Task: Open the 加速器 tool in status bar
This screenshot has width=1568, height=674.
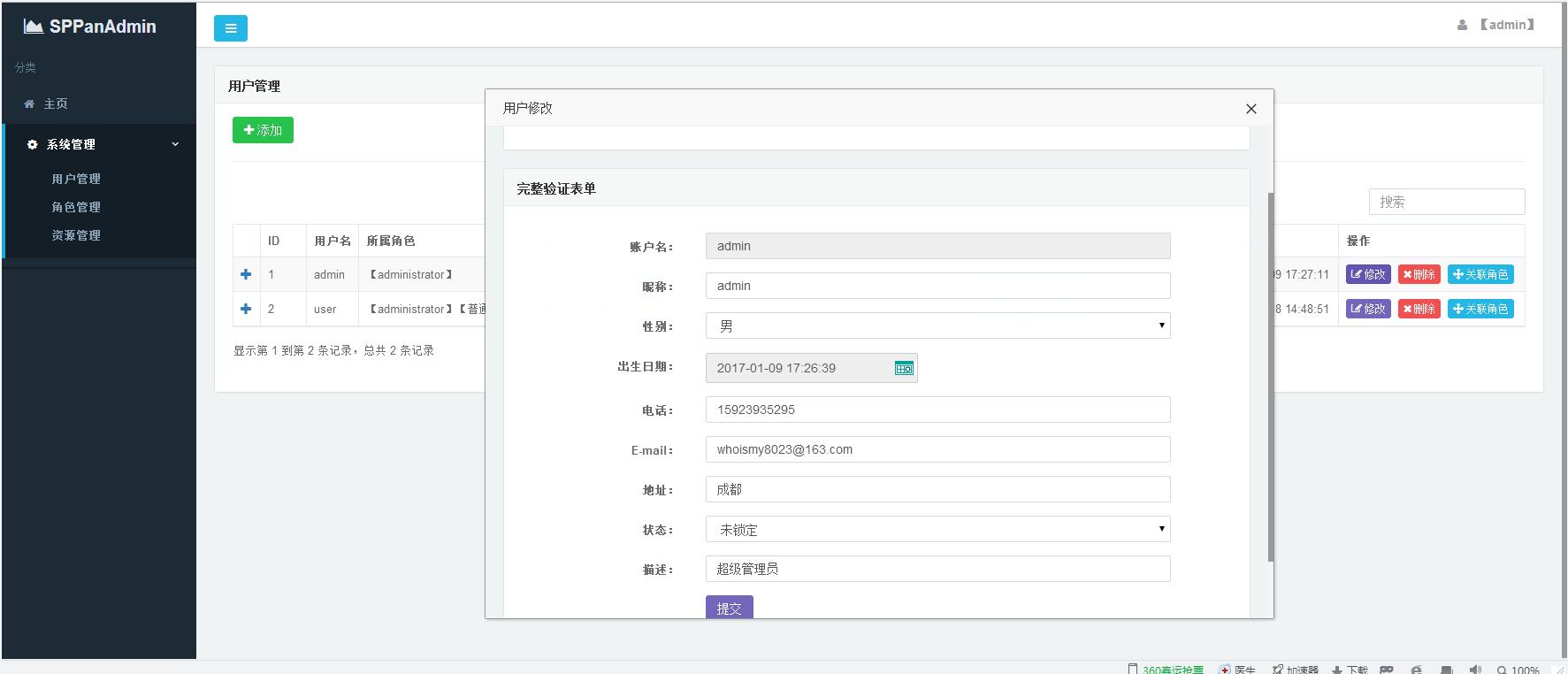Action: (1295, 670)
